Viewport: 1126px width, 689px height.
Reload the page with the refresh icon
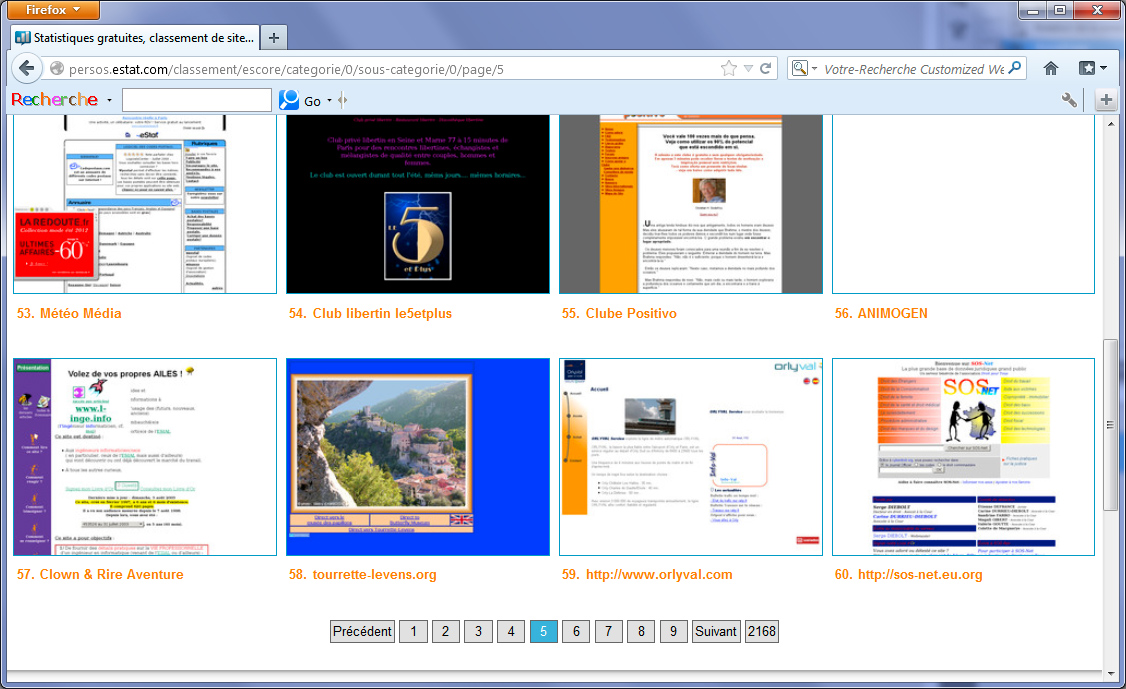(766, 69)
